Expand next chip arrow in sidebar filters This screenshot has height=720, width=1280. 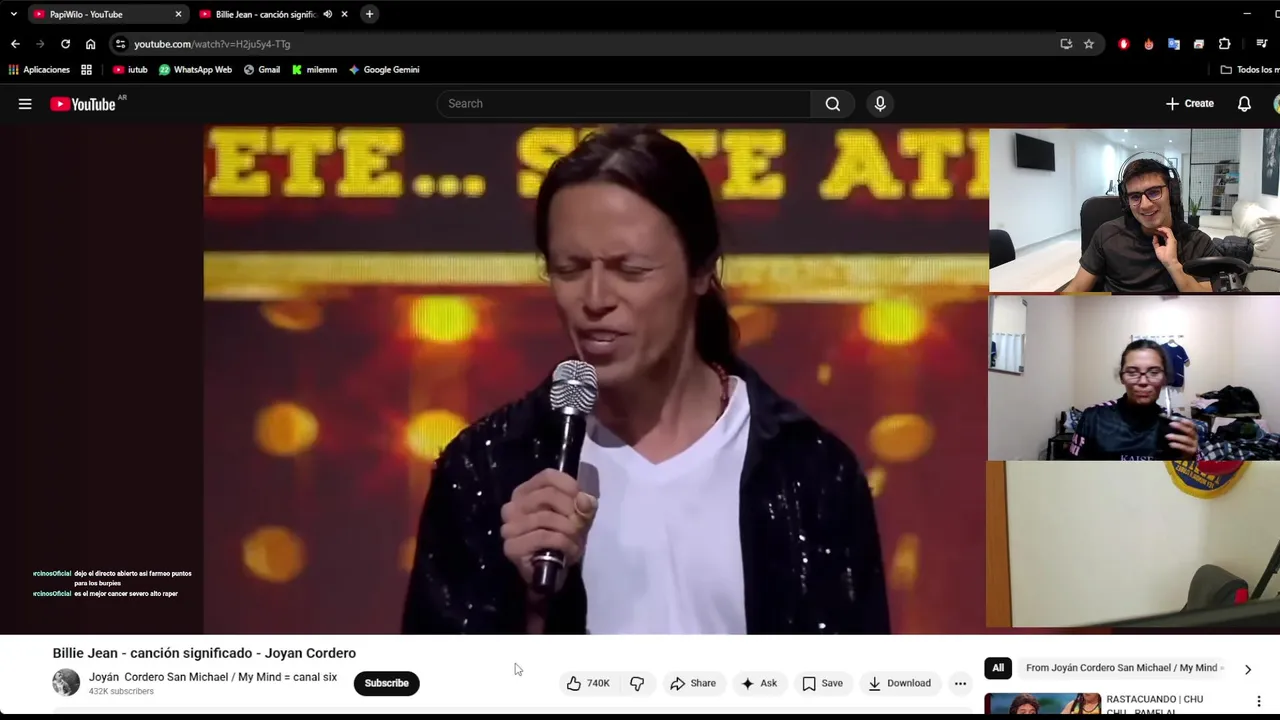point(1247,669)
